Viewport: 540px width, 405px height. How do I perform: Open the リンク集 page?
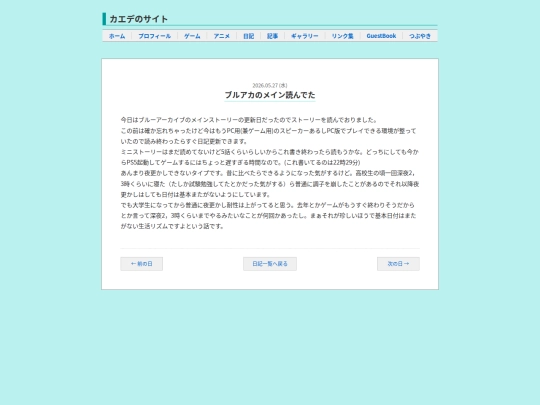pyautogui.click(x=343, y=36)
